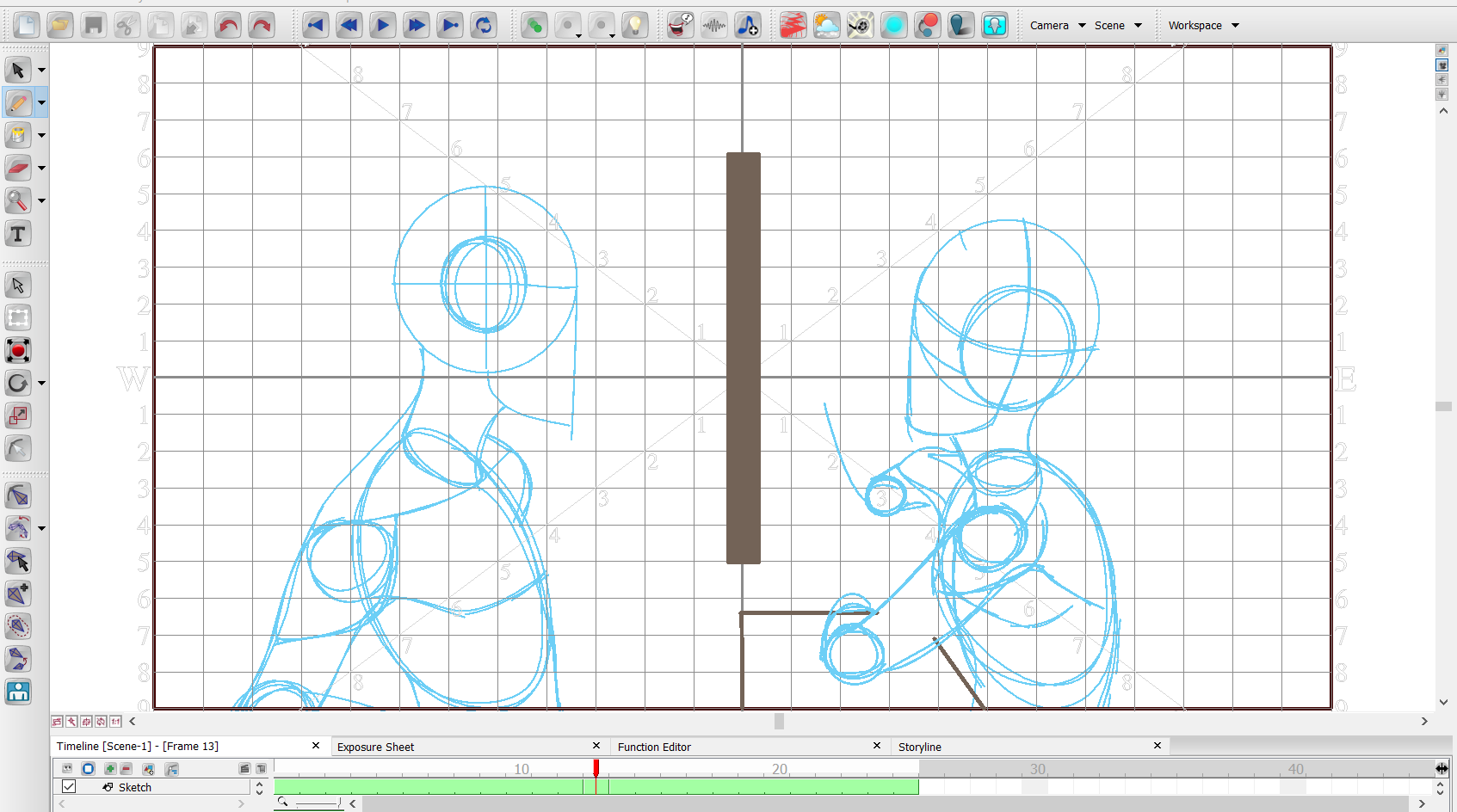Select the Rotate transform tool

pyautogui.click(x=18, y=384)
